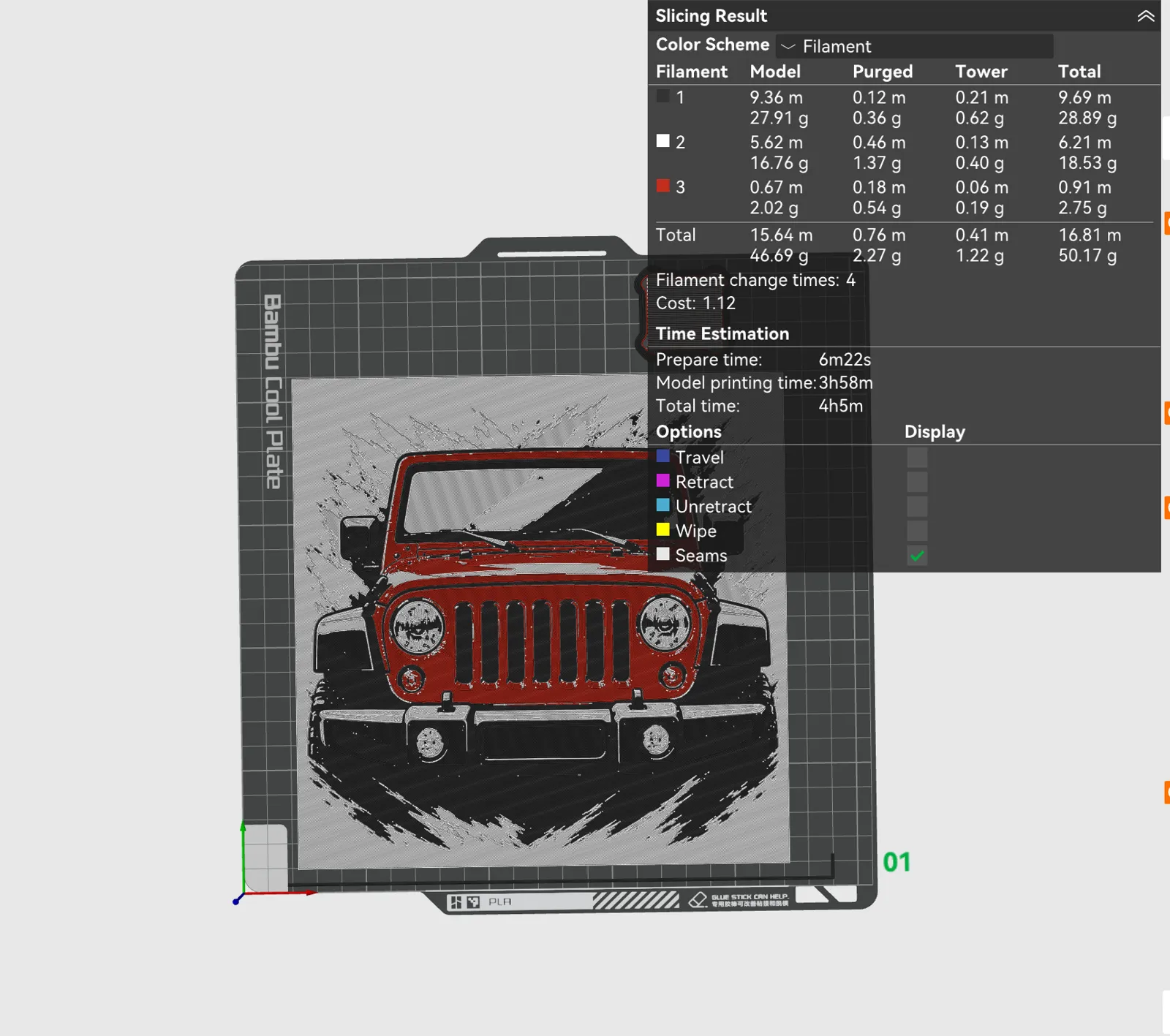Click the Time Estimation heading
This screenshot has width=1170, height=1036.
coord(722,334)
